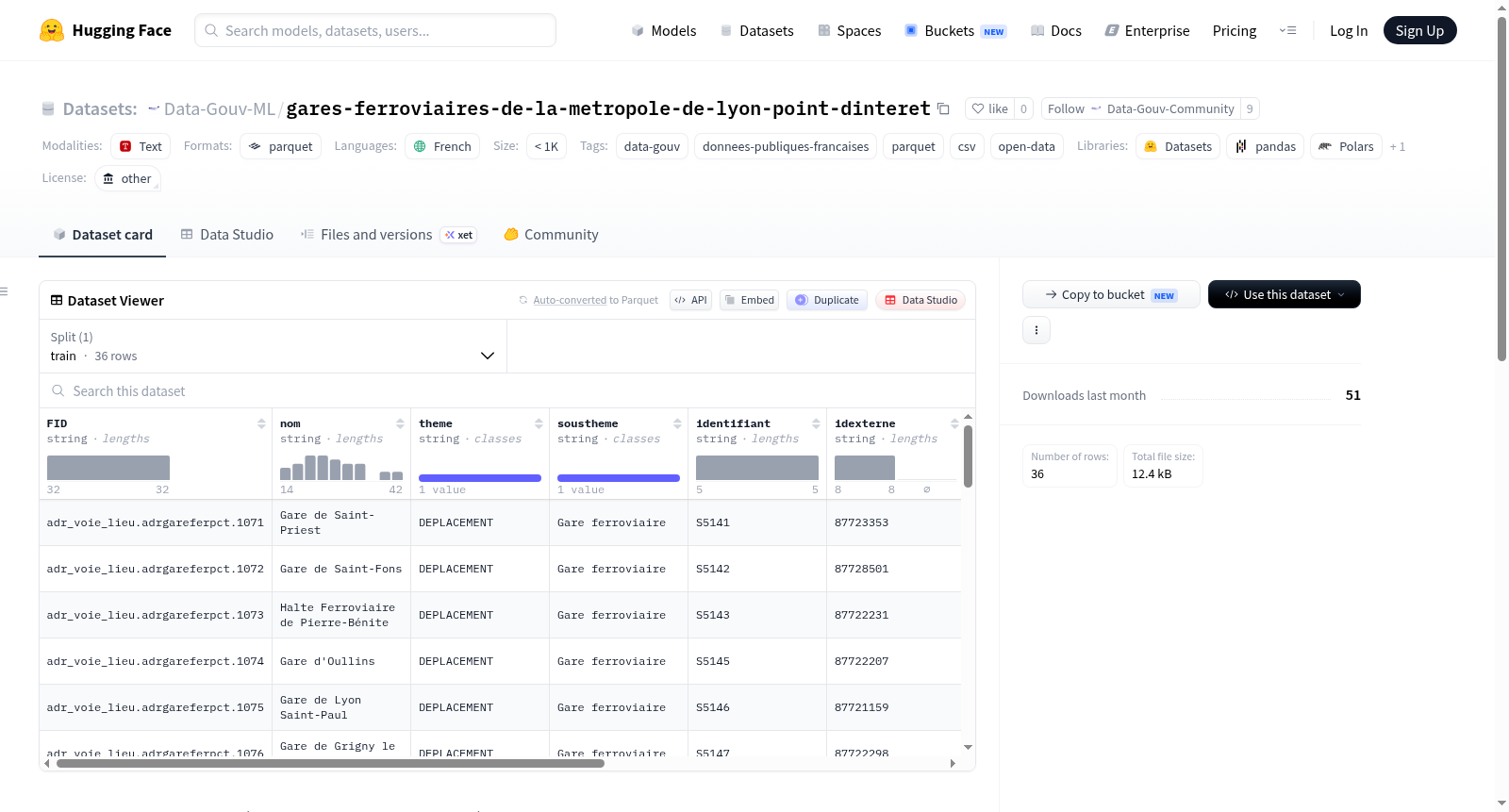This screenshot has height=812, width=1509.
Task: Go to Datasets in the top navigation
Action: [756, 30]
